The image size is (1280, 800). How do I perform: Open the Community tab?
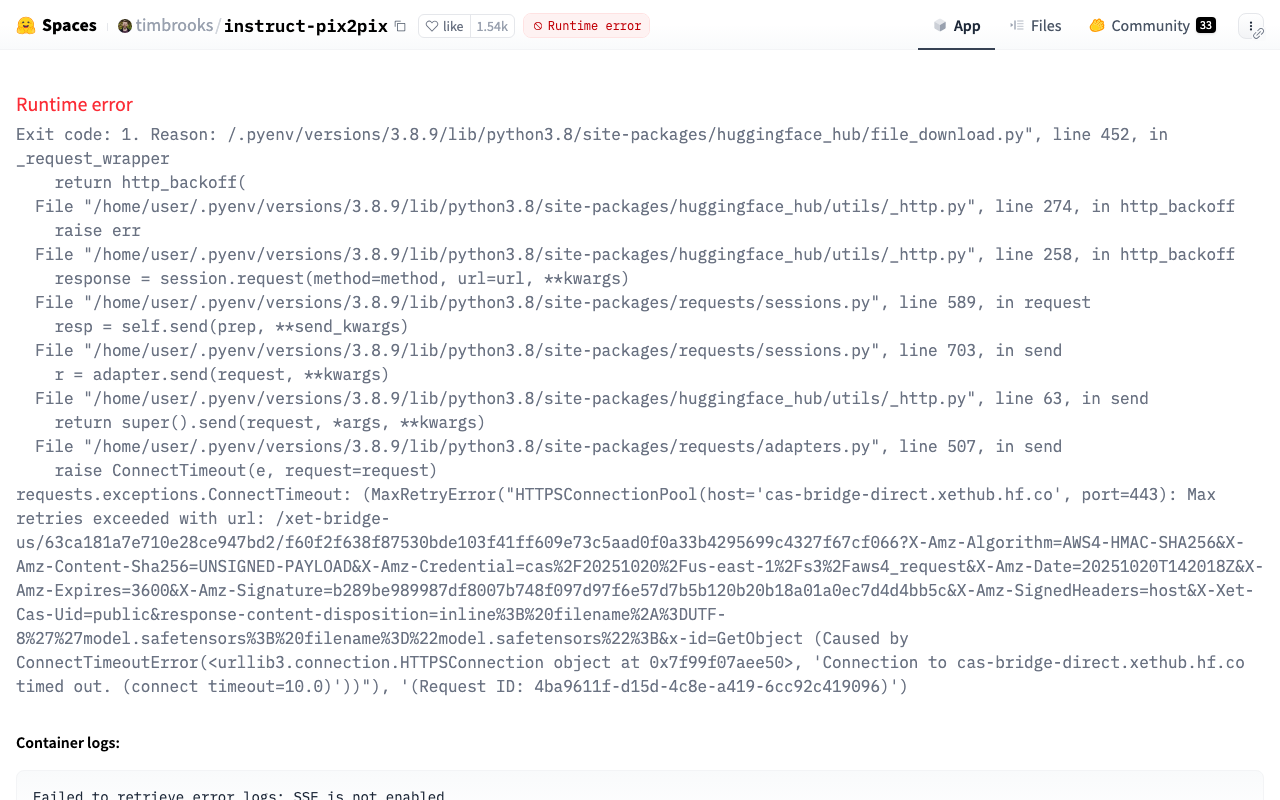tap(1150, 26)
